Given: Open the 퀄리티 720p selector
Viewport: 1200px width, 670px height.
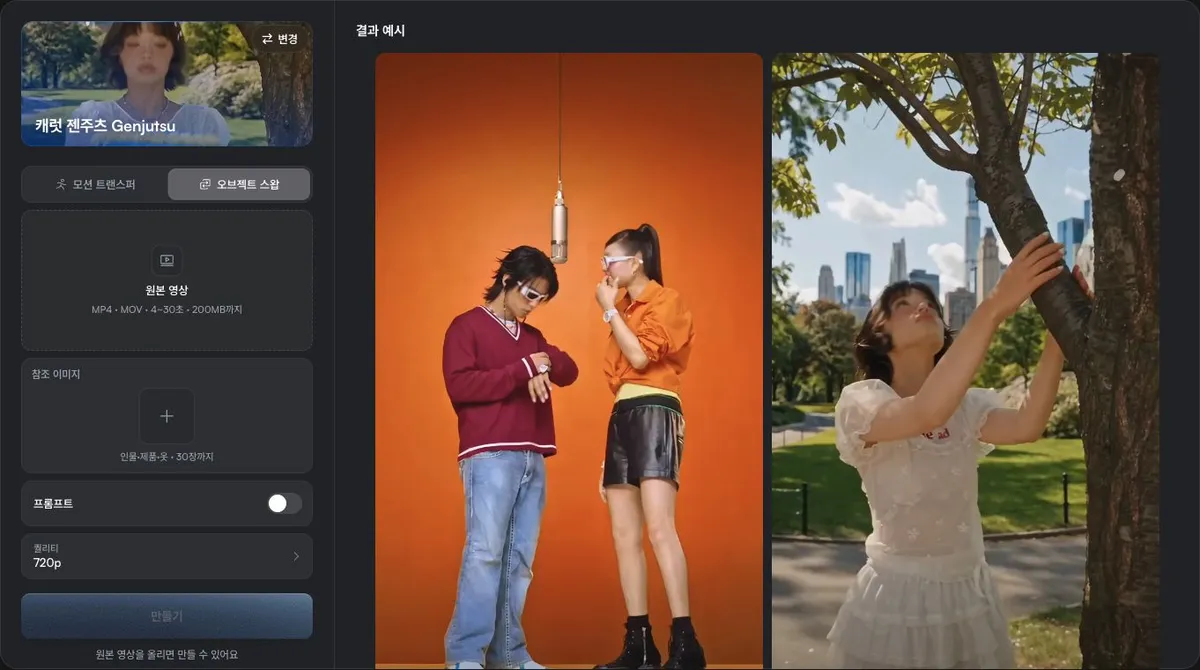Looking at the screenshot, I should 167,556.
